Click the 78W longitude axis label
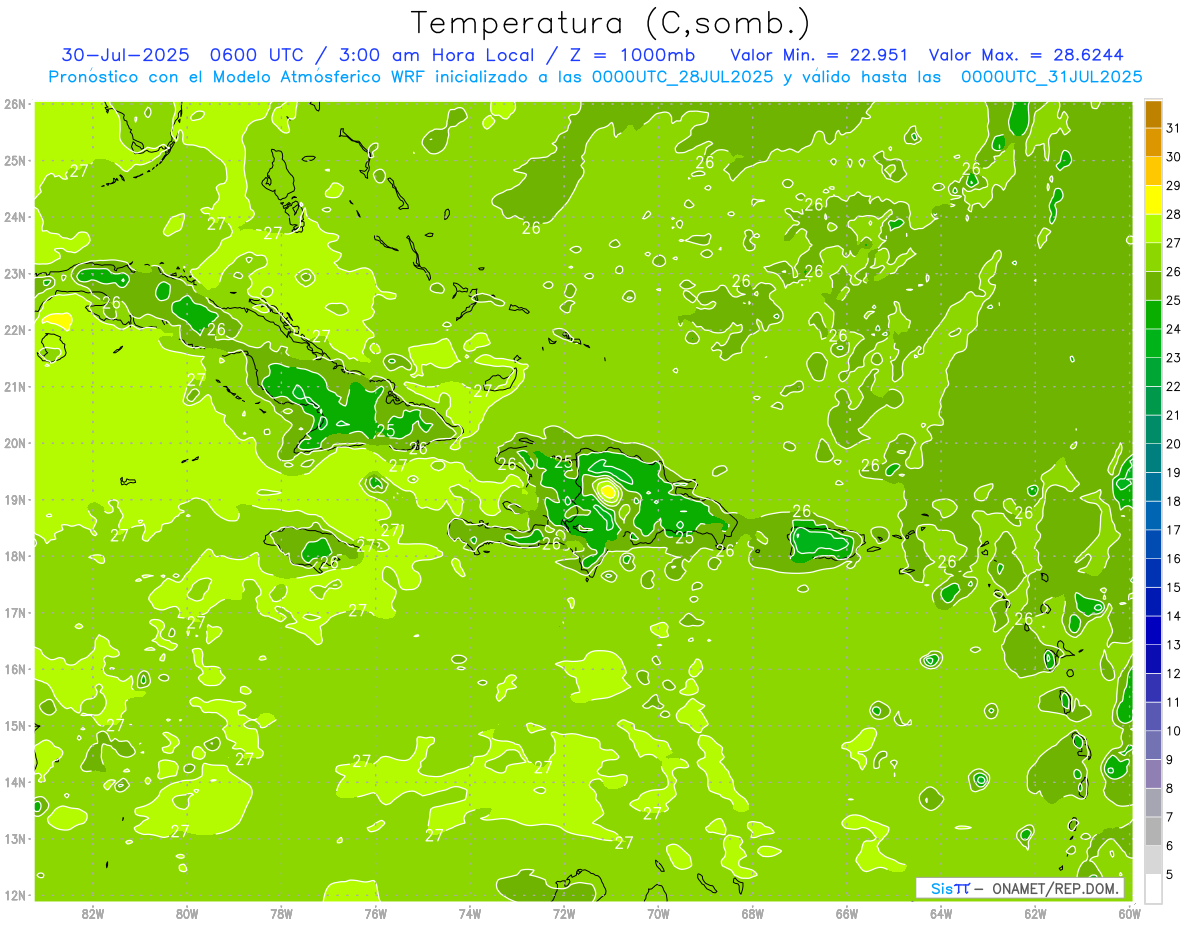 (281, 913)
